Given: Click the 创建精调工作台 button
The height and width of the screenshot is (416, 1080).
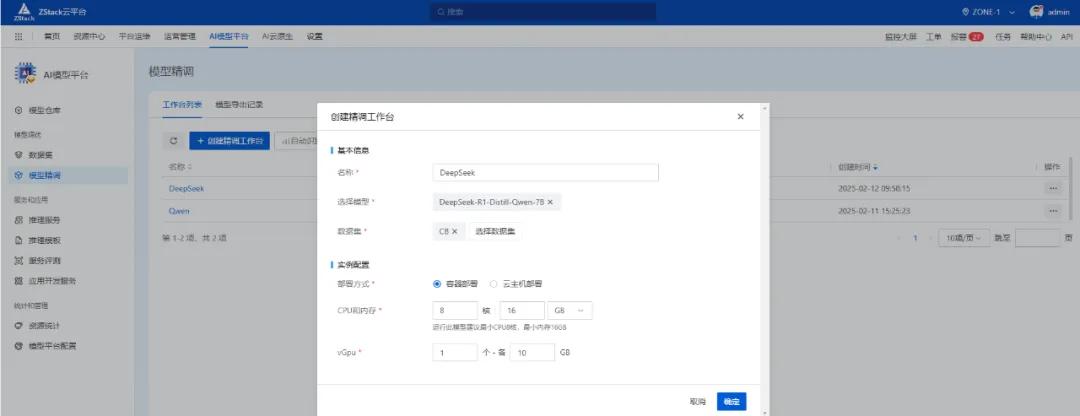Looking at the screenshot, I should pos(229,141).
